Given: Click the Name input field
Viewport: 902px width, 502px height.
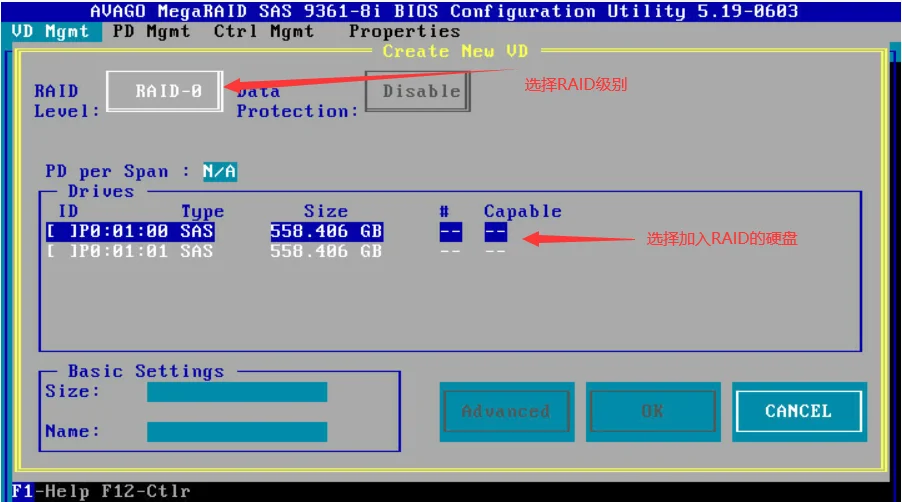Looking at the screenshot, I should [x=237, y=432].
